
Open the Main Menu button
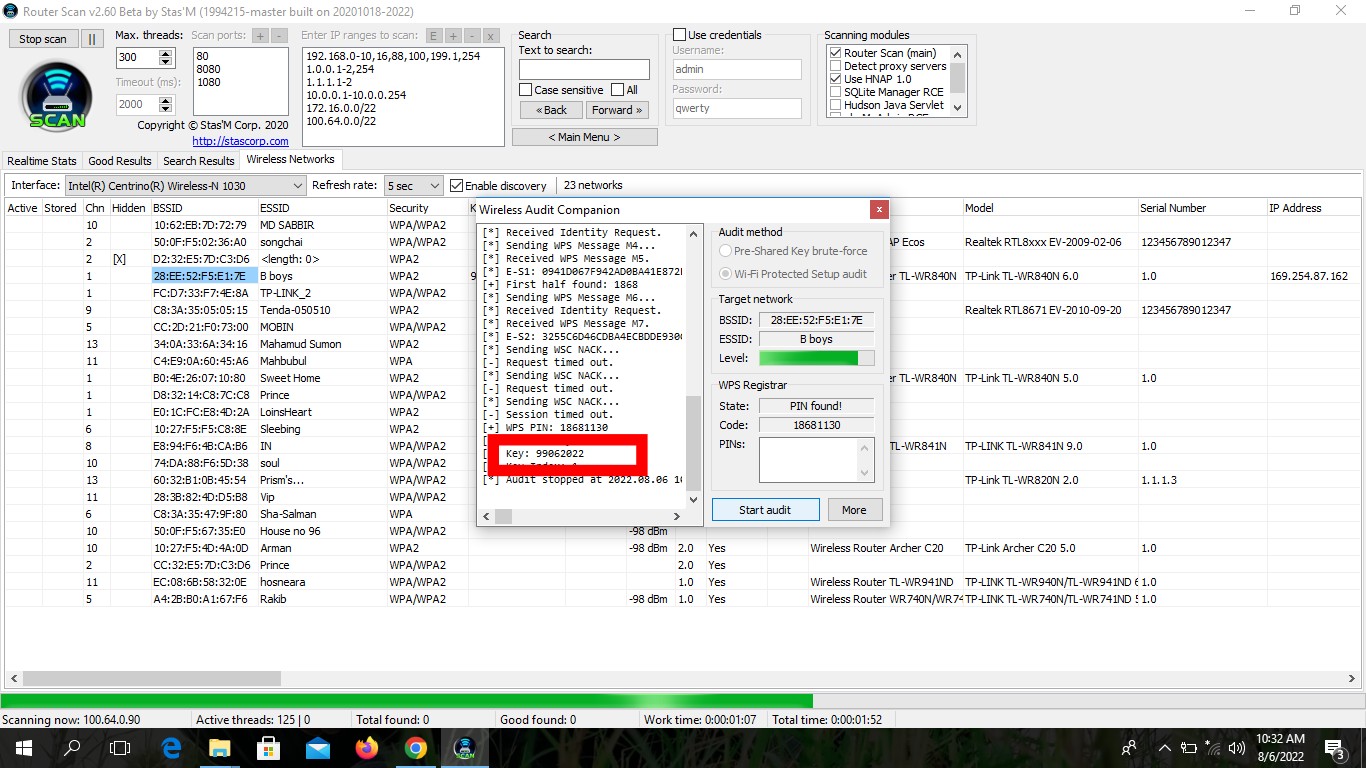click(585, 137)
